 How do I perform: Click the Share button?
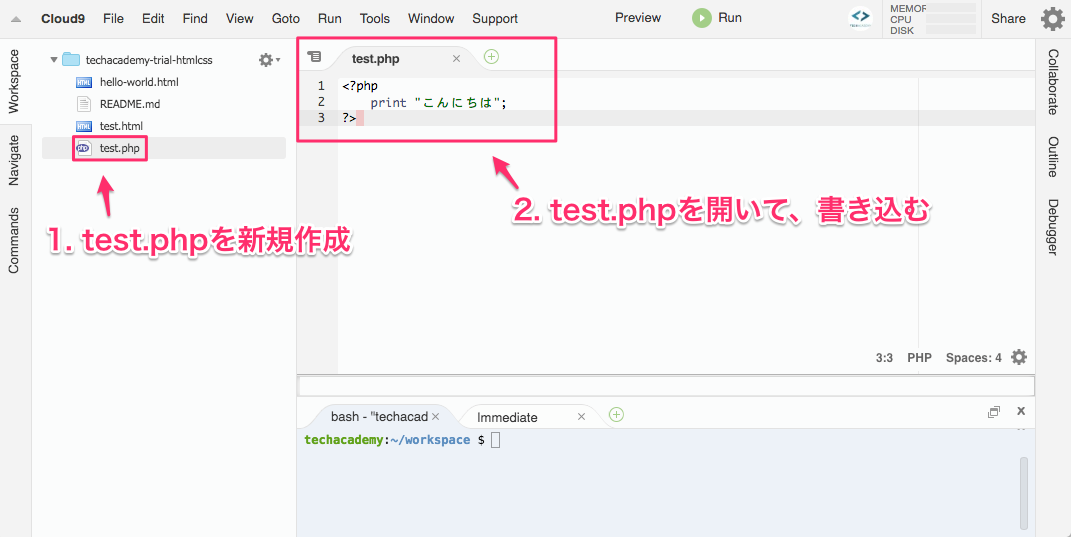pos(1008,18)
